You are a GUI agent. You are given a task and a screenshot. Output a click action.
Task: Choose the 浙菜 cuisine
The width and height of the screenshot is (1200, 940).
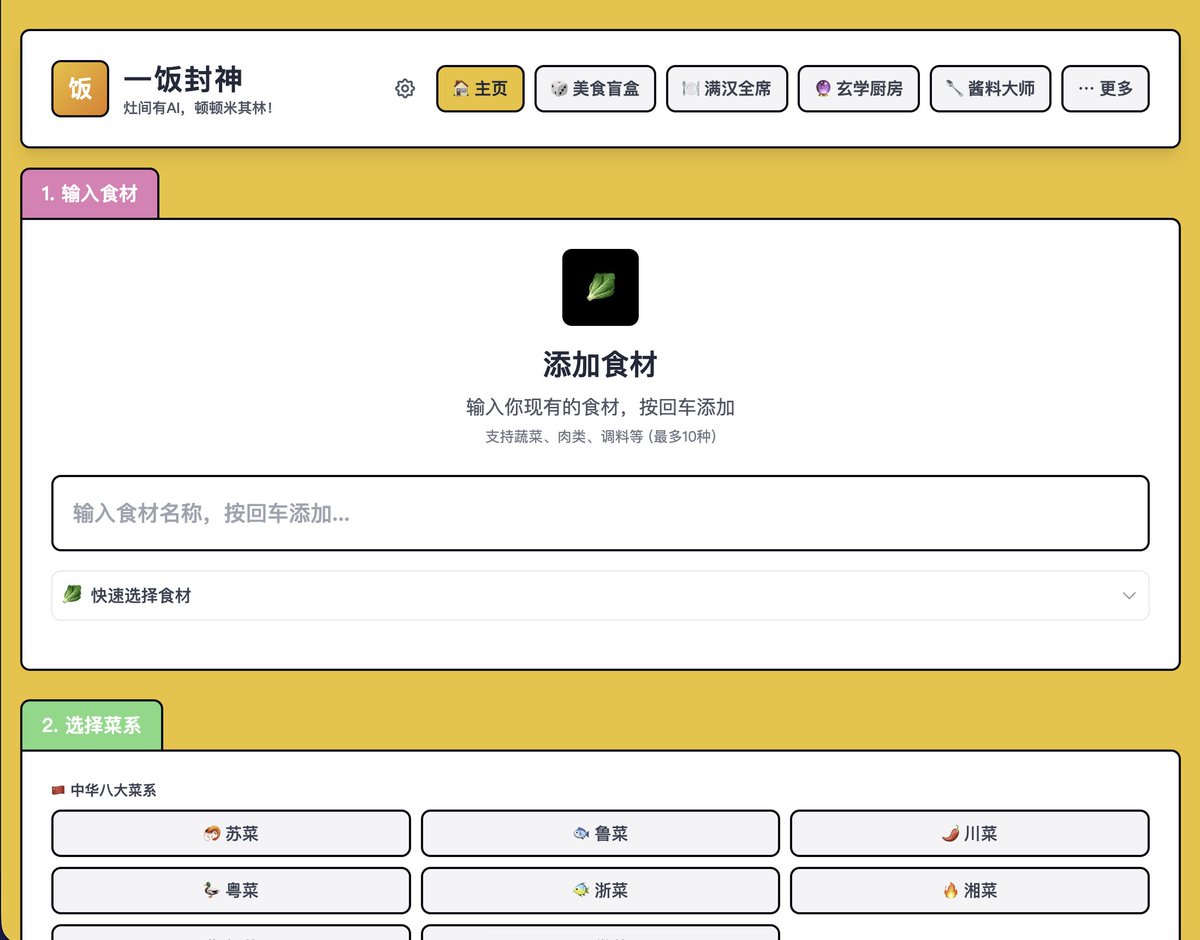click(600, 890)
